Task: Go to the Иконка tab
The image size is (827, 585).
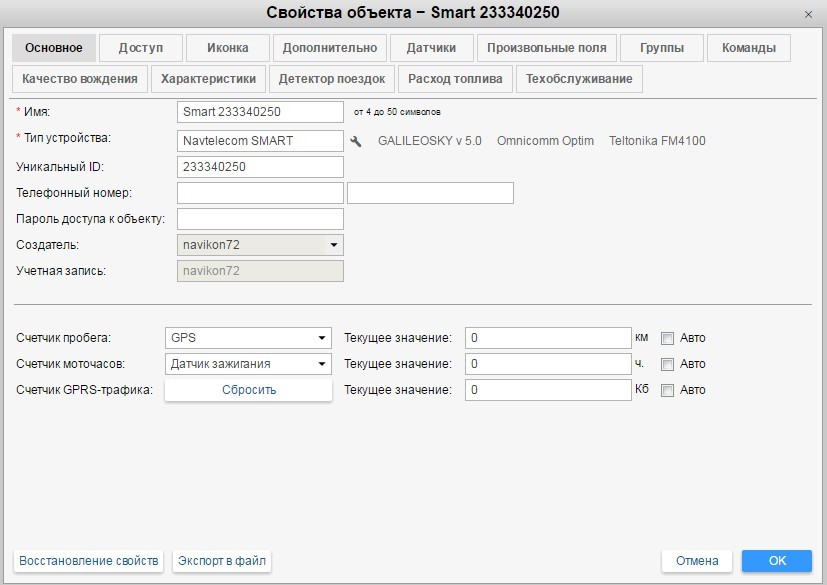Action: 228,48
